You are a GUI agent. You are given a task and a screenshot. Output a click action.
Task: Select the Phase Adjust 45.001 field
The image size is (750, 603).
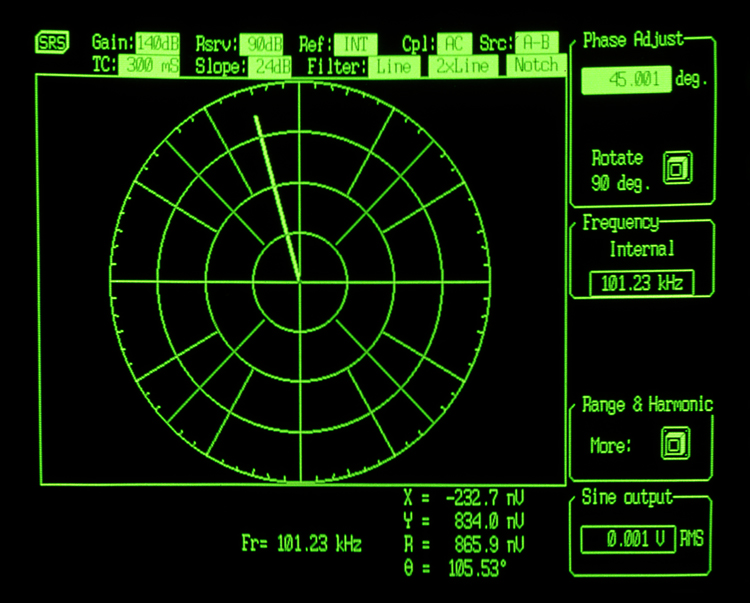click(x=626, y=81)
